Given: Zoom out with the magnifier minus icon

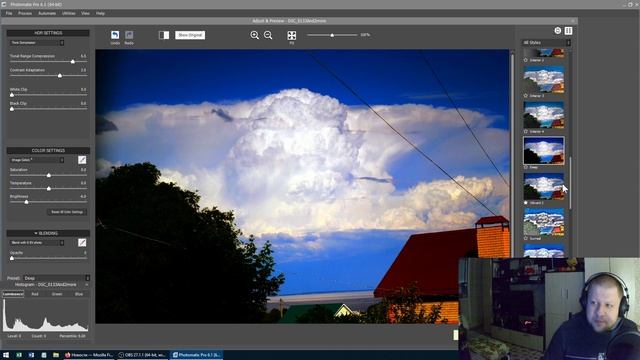Looking at the screenshot, I should click(x=268, y=35).
